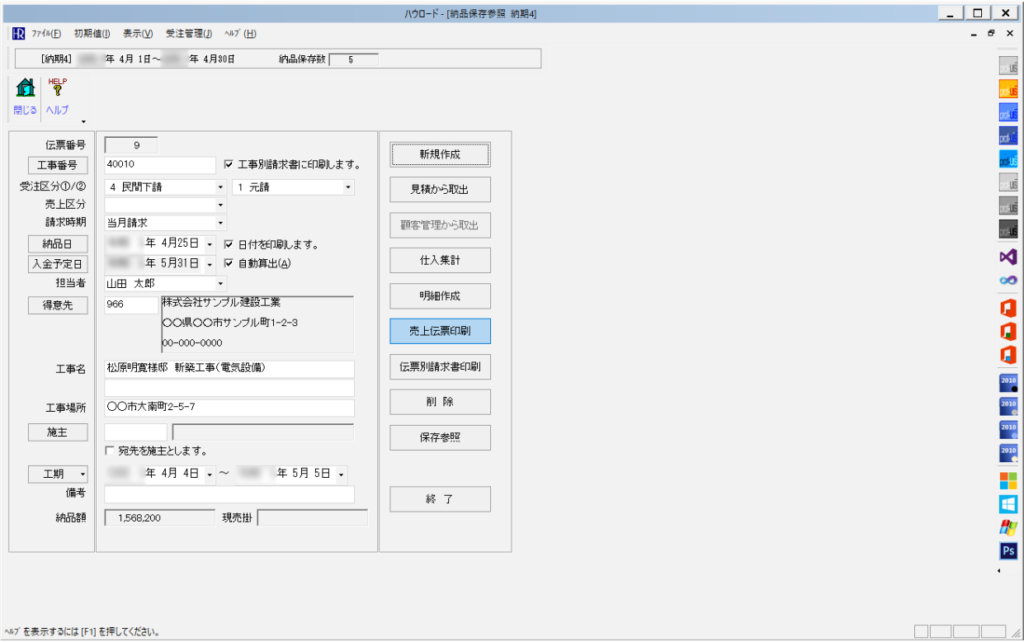Open the 担当者 dropdown showing 山田 太郎

coord(220,284)
